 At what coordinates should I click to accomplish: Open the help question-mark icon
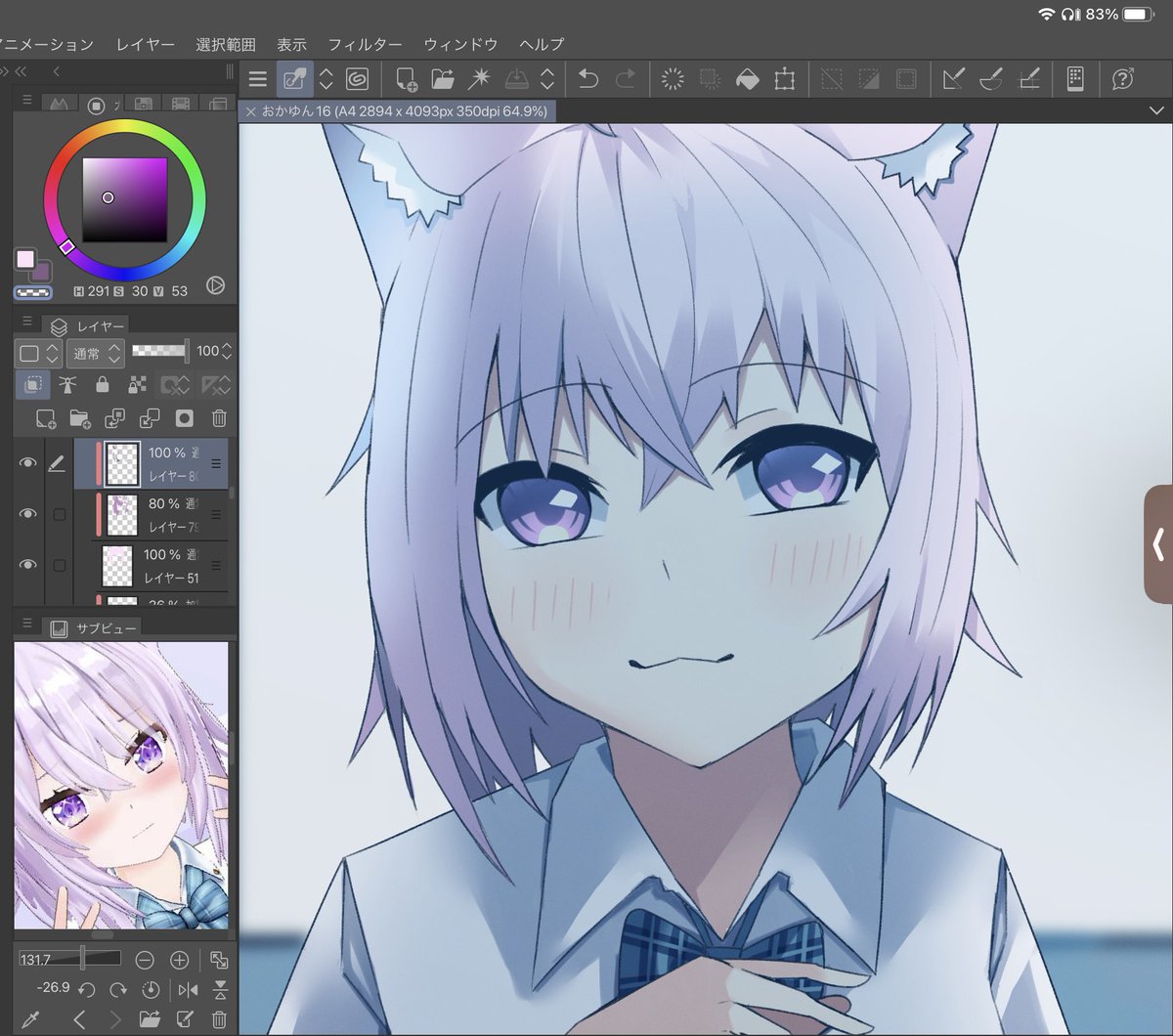[1122, 79]
